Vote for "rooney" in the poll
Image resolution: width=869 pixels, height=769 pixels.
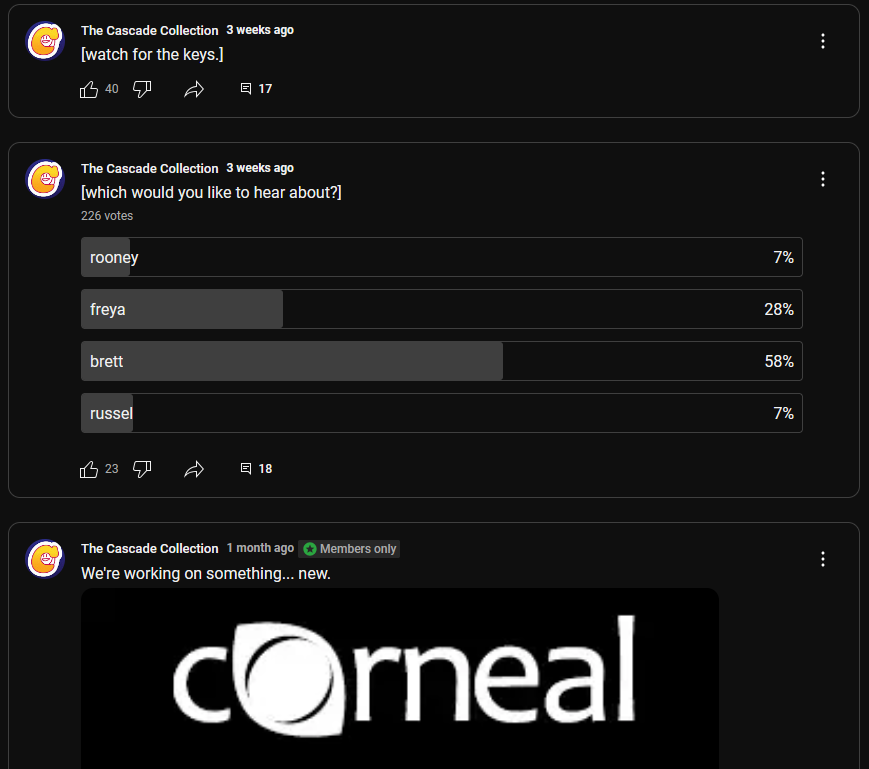pos(441,257)
